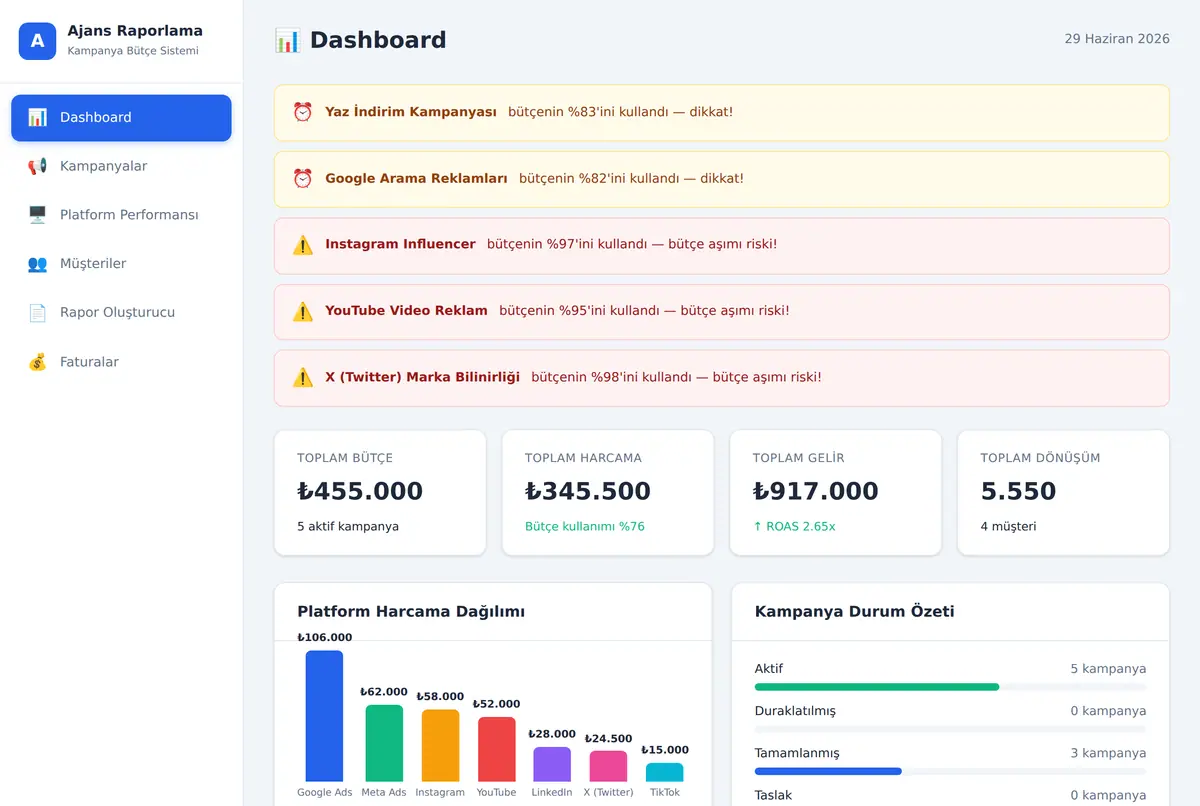Viewport: 1200px width, 806px height.
Task: Open the YouTube Video Reklam alert
Action: pos(722,311)
